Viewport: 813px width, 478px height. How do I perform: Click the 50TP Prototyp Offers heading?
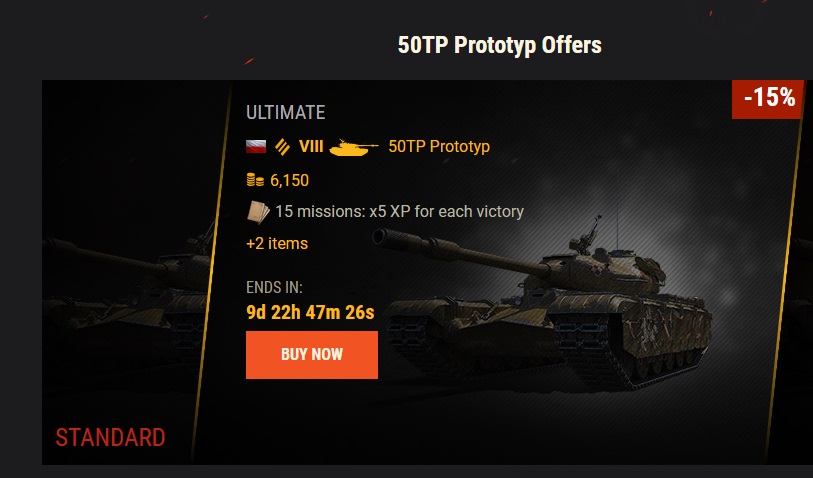[x=499, y=45]
